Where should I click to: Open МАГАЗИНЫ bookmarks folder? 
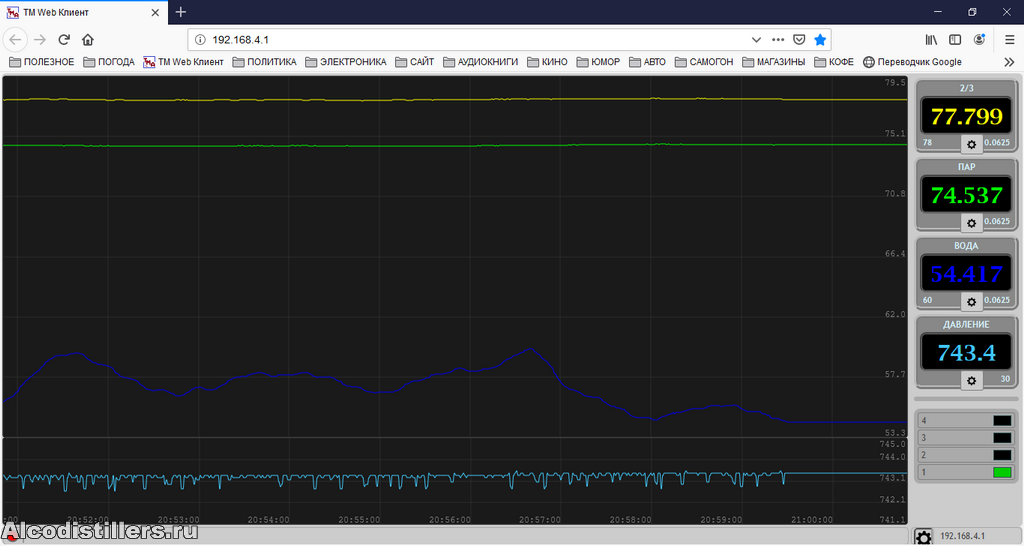pyautogui.click(x=774, y=62)
